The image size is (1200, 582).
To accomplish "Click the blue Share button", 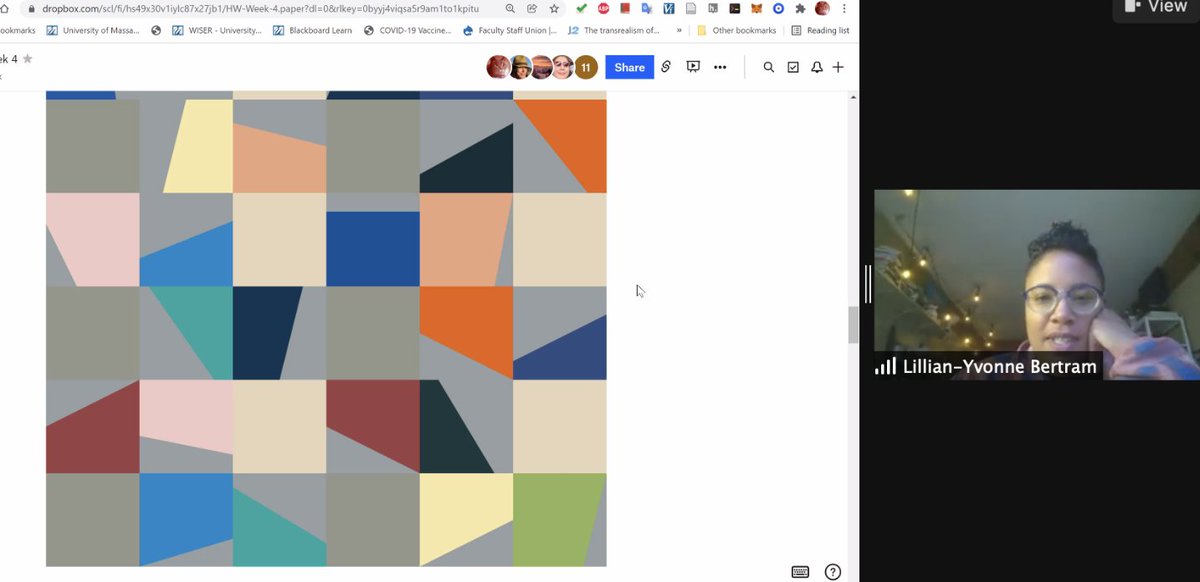I will click(629, 67).
